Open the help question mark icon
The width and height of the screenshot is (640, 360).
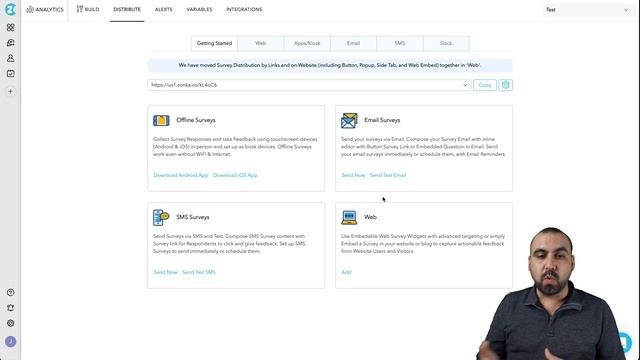pyautogui.click(x=11, y=292)
